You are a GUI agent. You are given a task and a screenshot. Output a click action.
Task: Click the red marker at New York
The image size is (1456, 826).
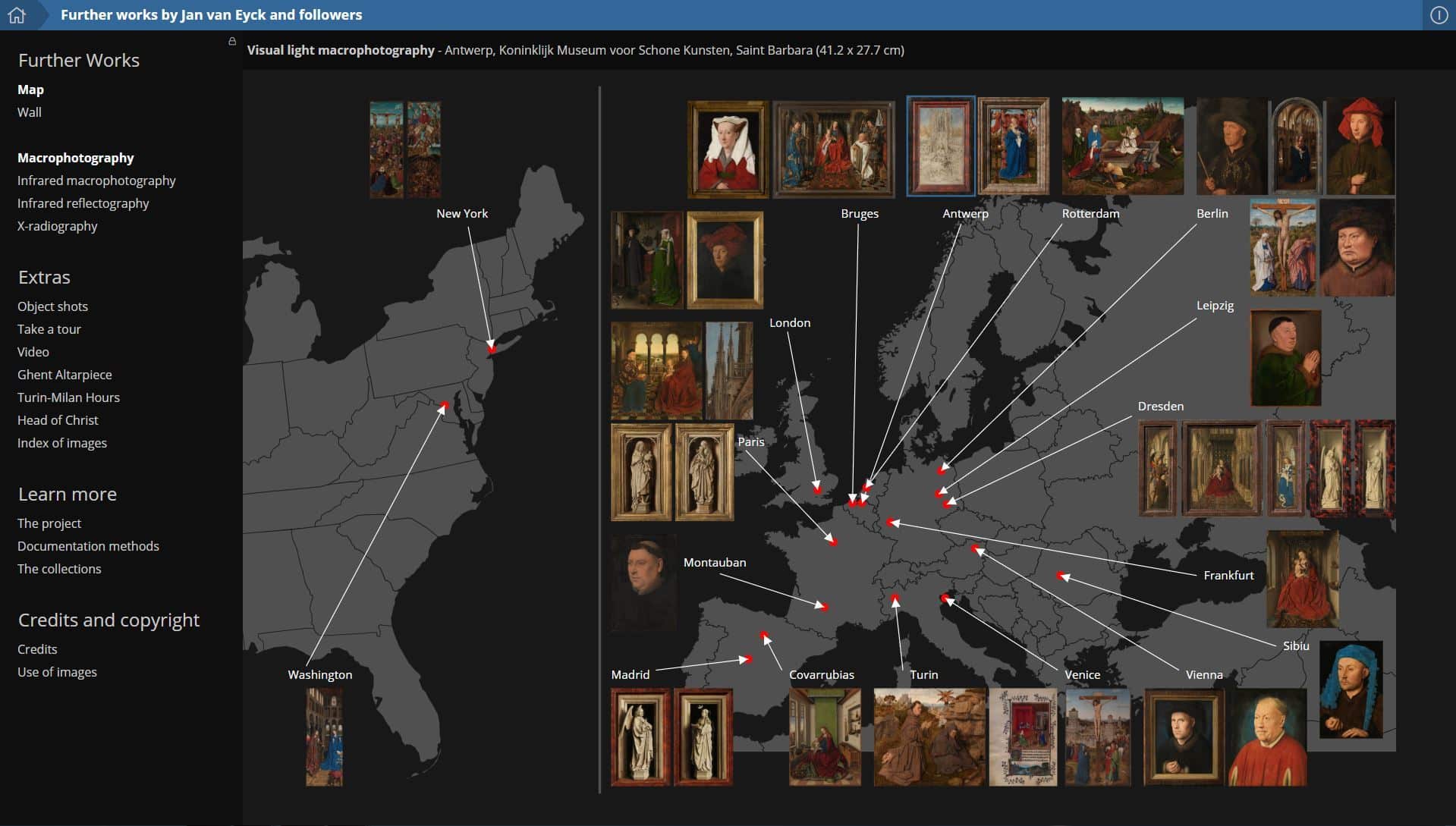[x=492, y=349]
